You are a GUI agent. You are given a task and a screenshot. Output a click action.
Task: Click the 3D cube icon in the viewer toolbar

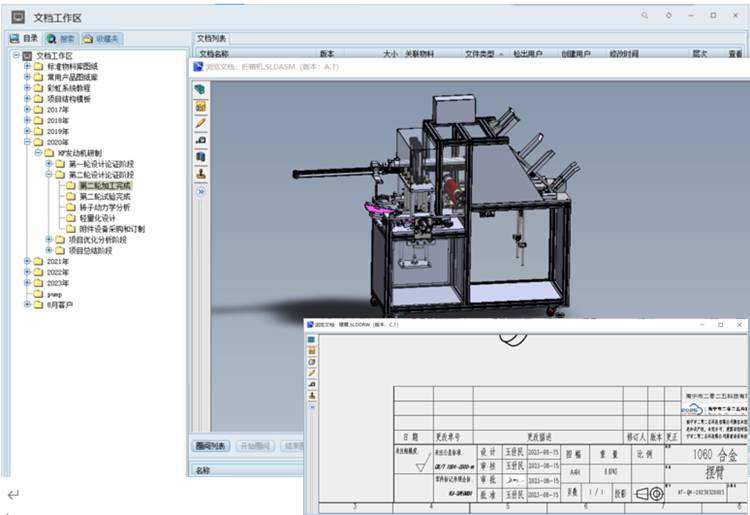click(200, 89)
